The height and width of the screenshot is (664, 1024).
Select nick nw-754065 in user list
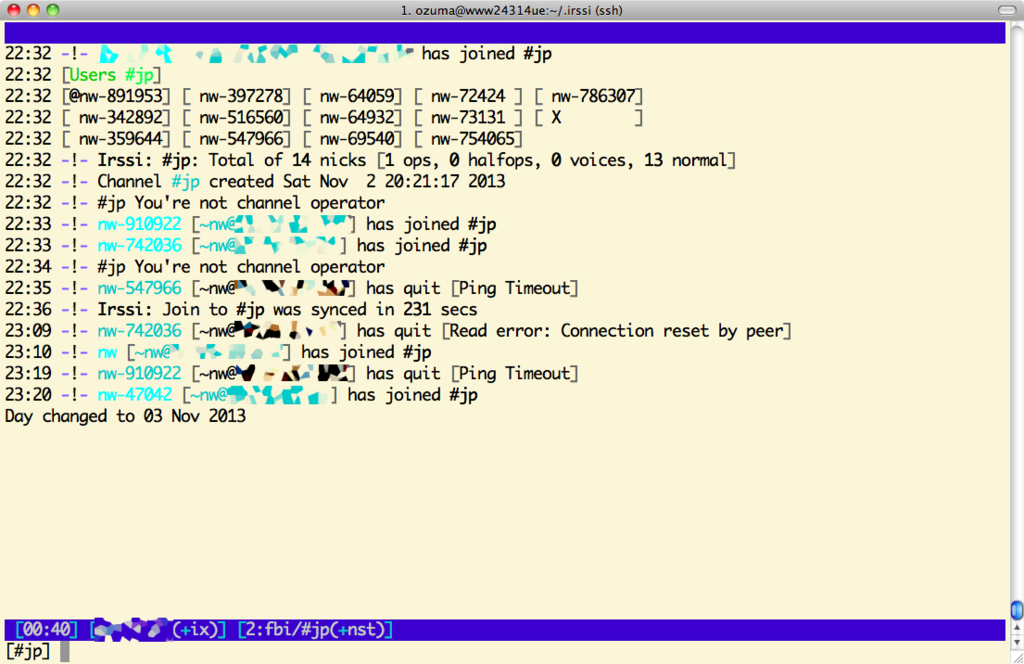[x=473, y=138]
